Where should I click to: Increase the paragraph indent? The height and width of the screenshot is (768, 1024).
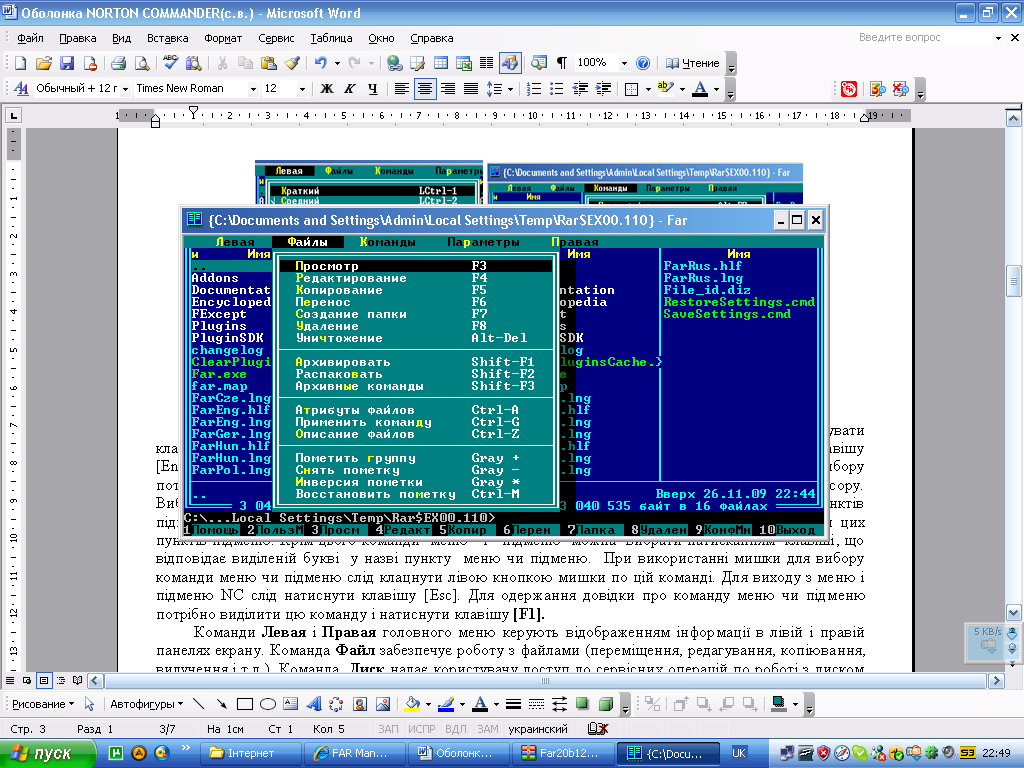coord(603,89)
